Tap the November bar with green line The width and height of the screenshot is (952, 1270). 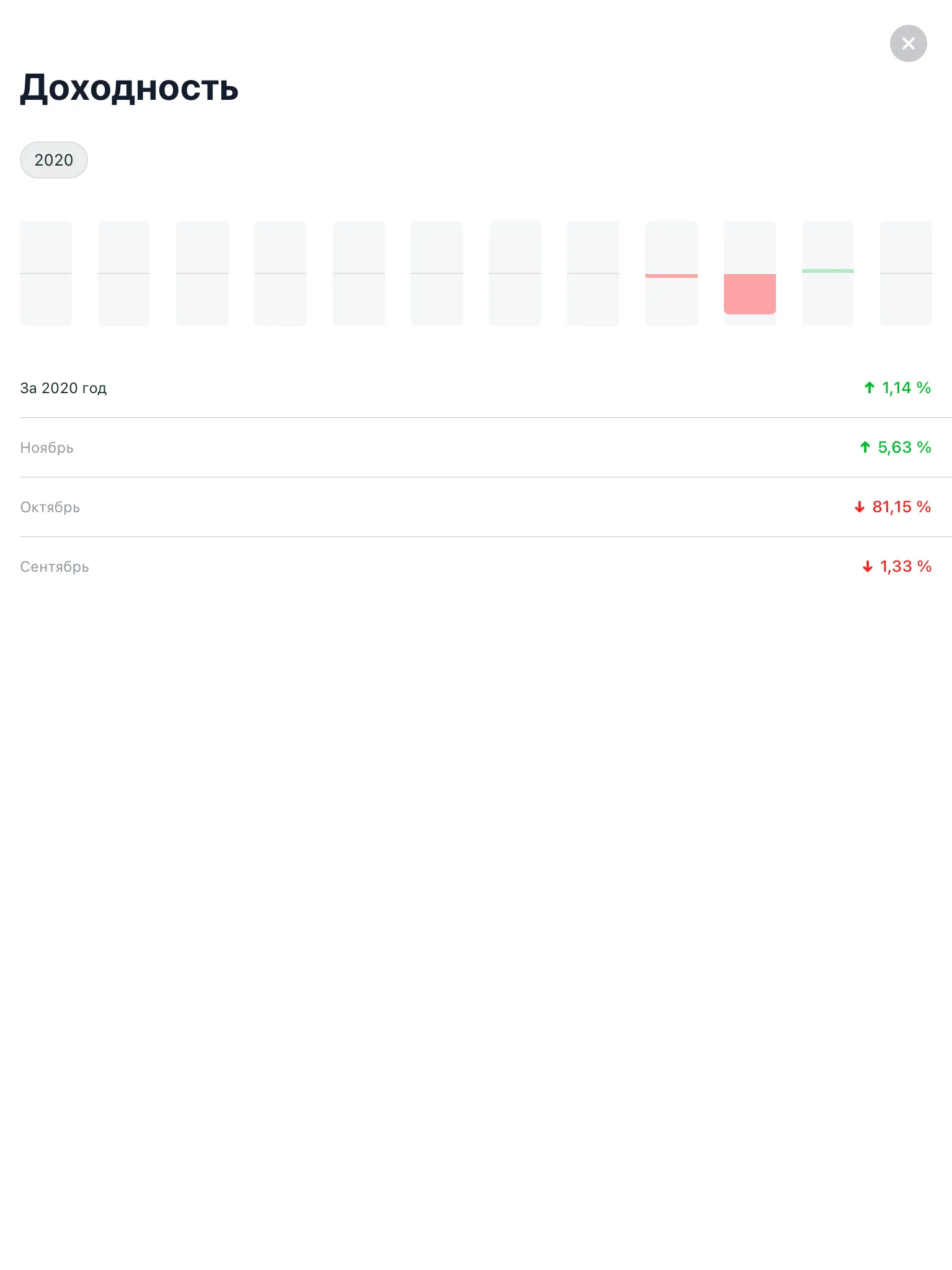point(828,273)
